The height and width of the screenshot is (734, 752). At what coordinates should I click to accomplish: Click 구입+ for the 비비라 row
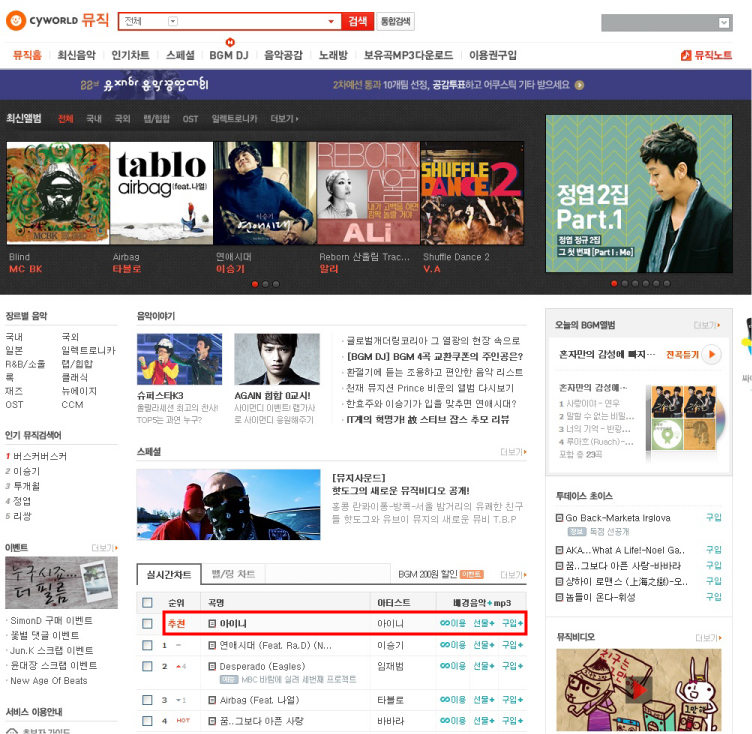[x=512, y=720]
